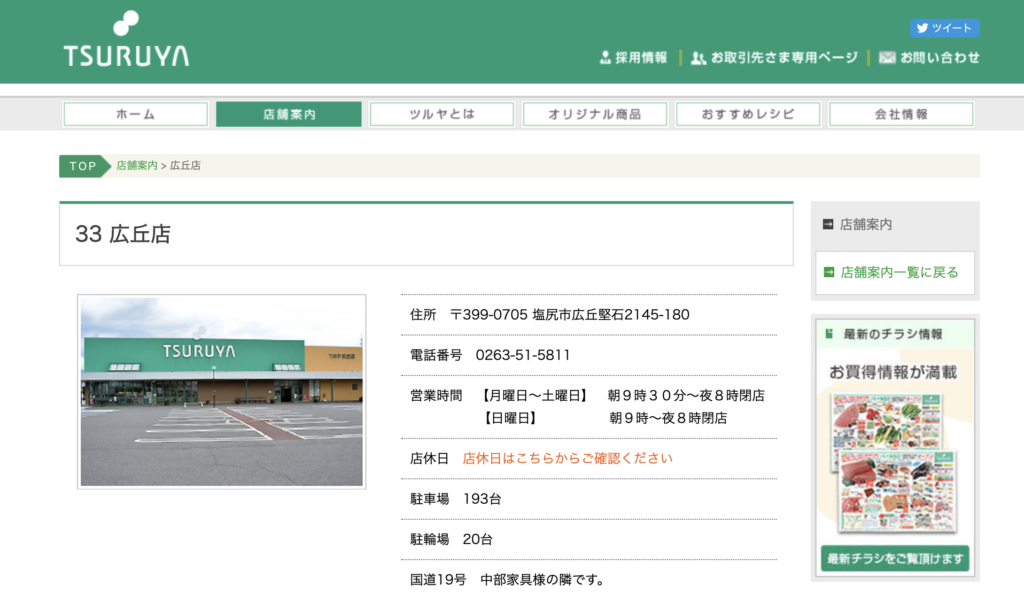Image resolution: width=1024 pixels, height=593 pixels.
Task: Click the 【日曜日】 label
Action: coord(510,418)
